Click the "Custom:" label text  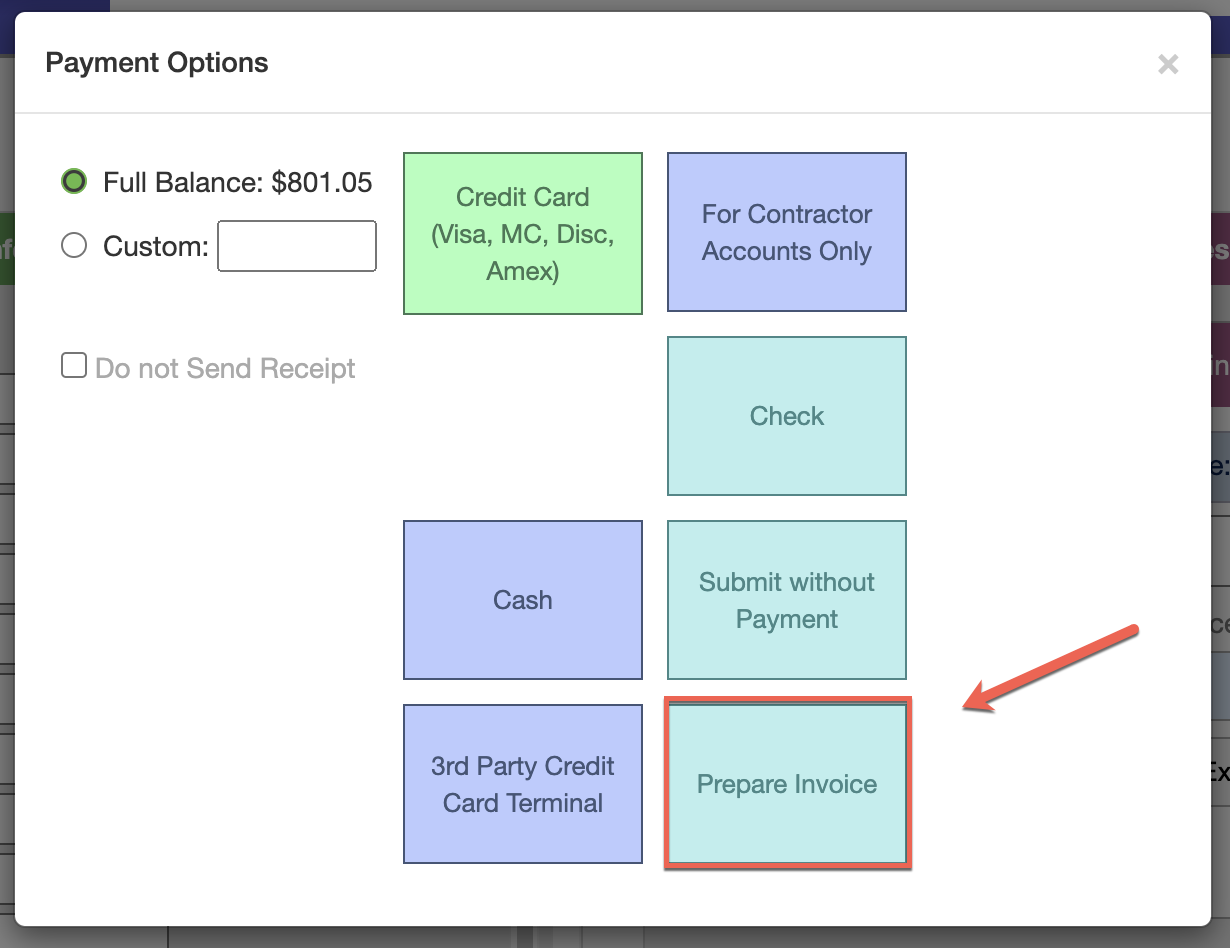coord(156,246)
